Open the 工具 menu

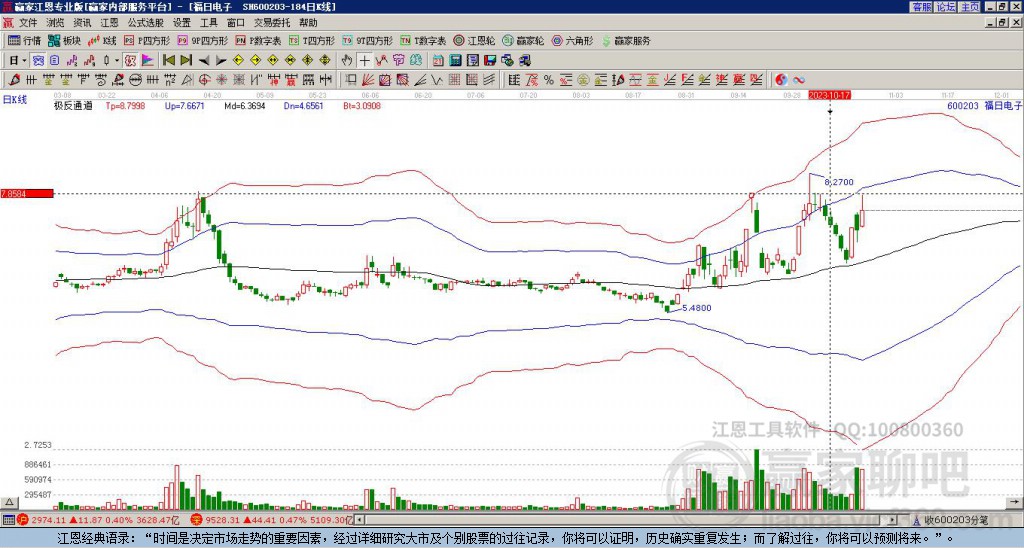tap(209, 23)
